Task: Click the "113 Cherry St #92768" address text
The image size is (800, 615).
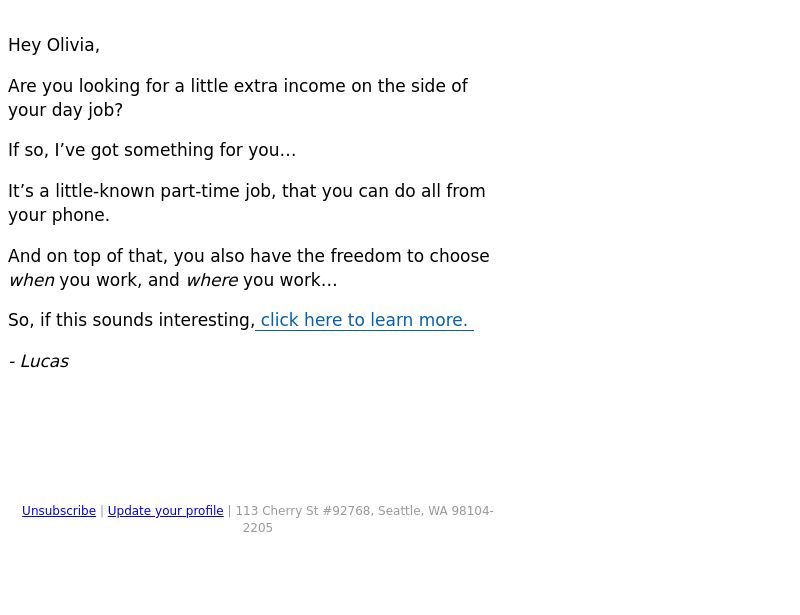Action: [305, 511]
